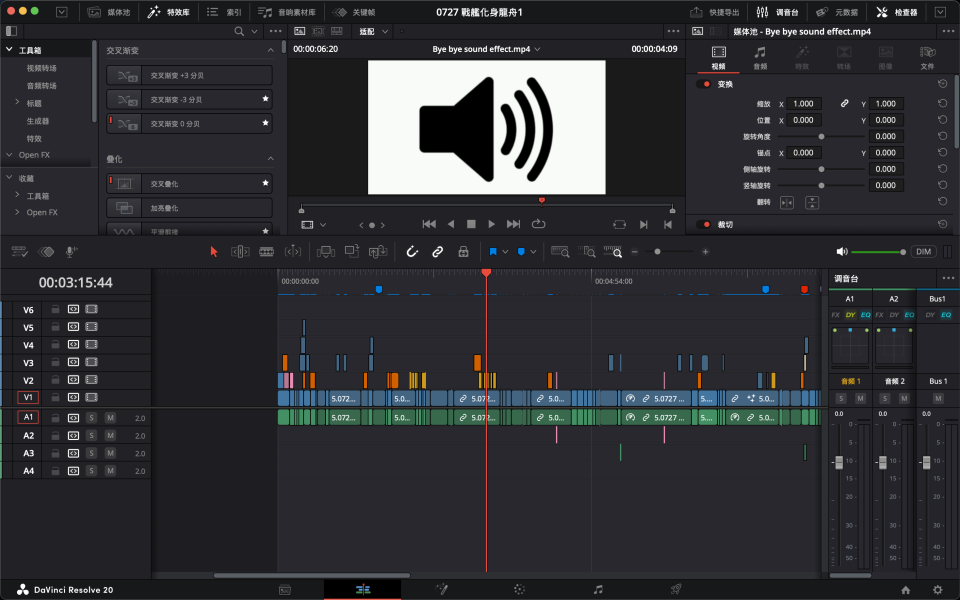
Task: Adjust the A1 mixer volume fader
Action: click(x=838, y=462)
